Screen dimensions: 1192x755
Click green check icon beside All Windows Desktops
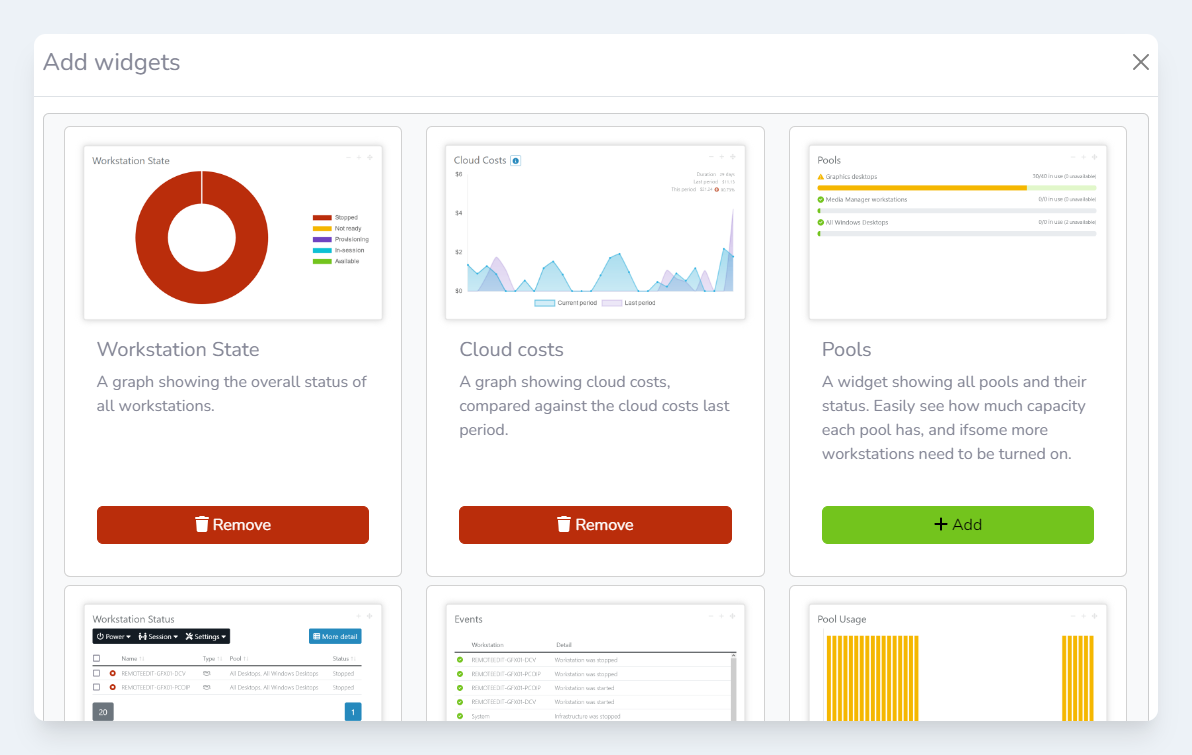click(x=821, y=222)
